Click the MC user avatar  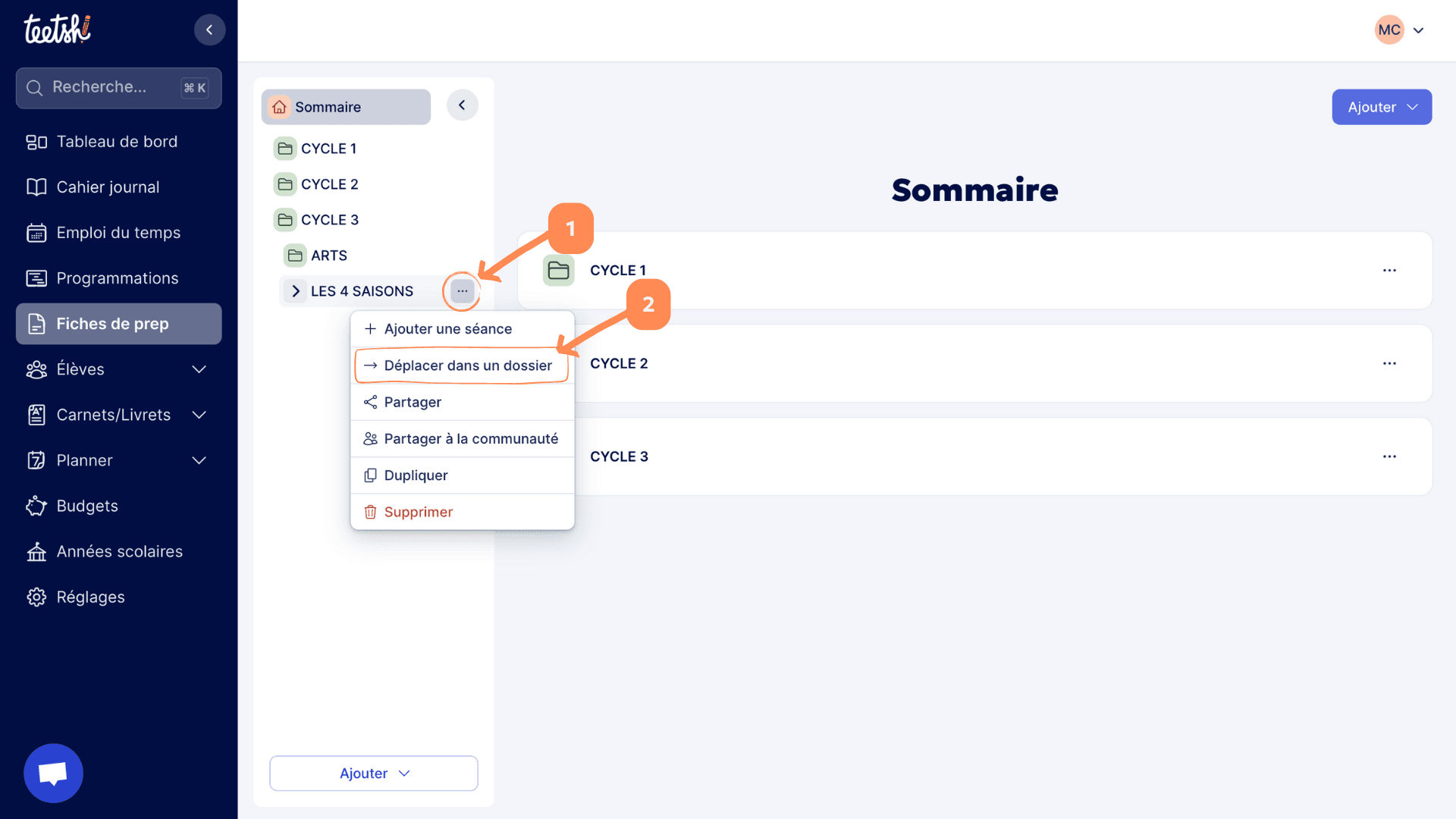tap(1389, 30)
